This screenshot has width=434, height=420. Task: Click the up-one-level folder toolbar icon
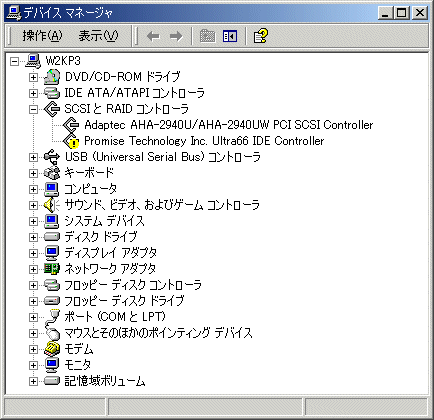[x=207, y=36]
